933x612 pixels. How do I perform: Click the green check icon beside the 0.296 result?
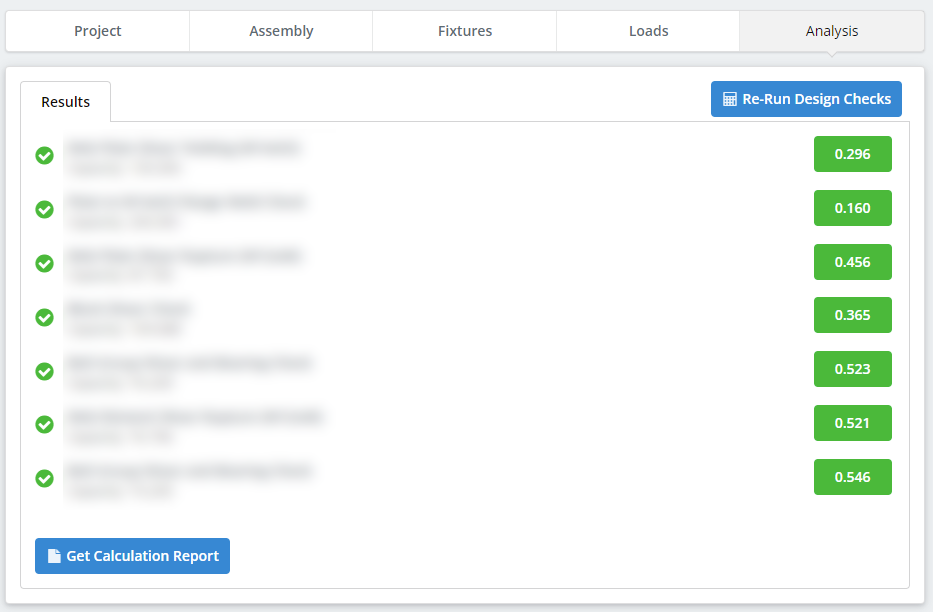click(x=44, y=155)
